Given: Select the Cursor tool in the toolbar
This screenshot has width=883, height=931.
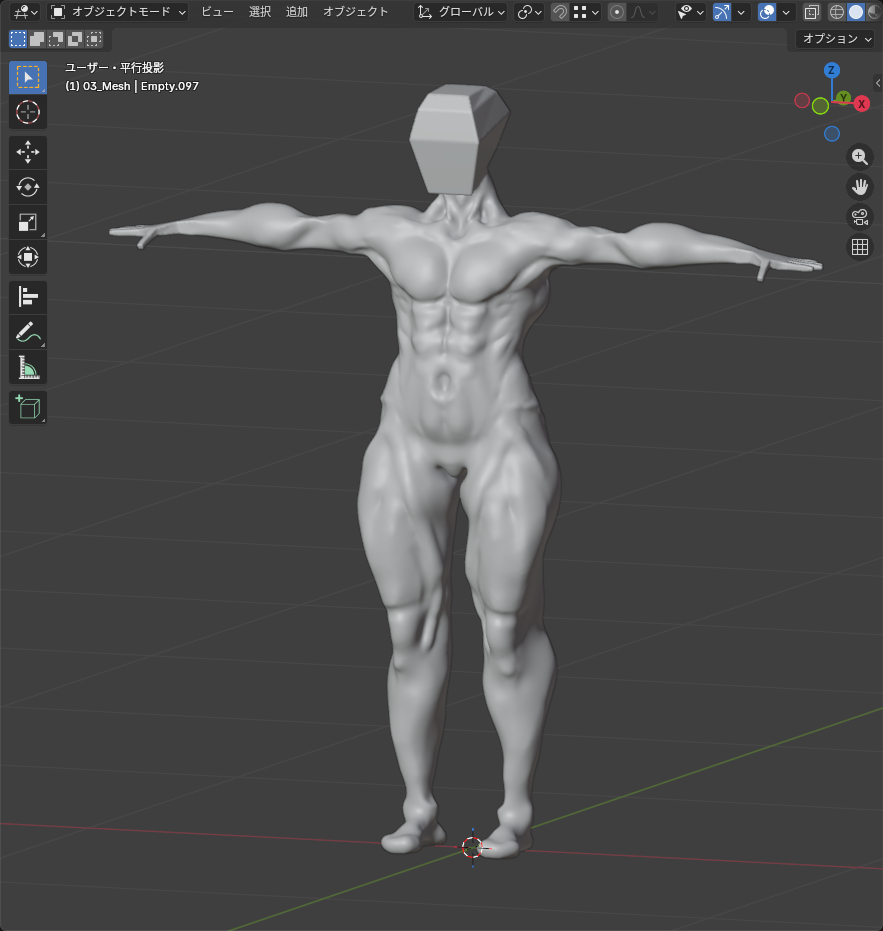Looking at the screenshot, I should point(28,112).
